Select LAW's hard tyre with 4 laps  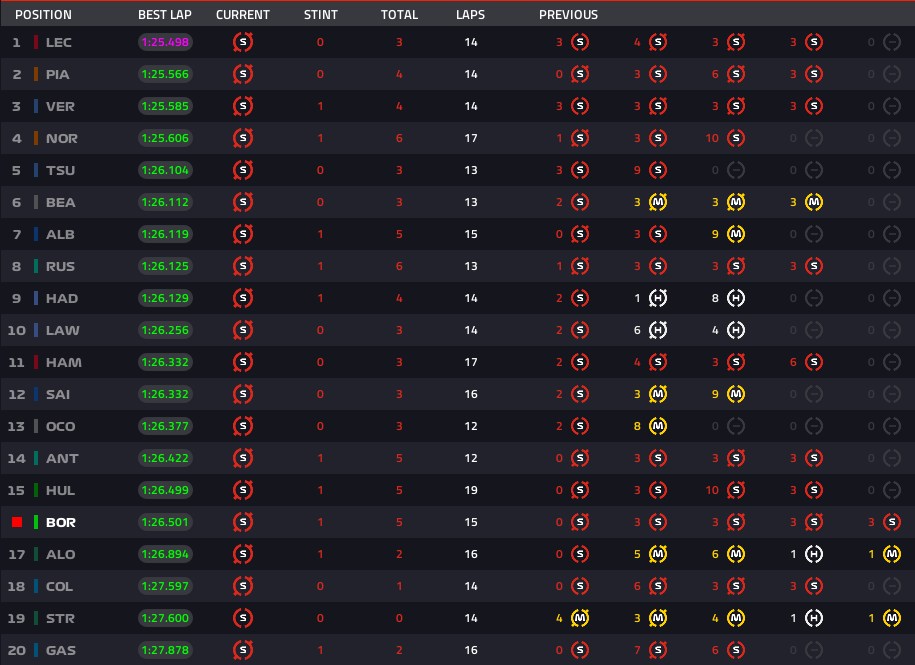click(736, 330)
